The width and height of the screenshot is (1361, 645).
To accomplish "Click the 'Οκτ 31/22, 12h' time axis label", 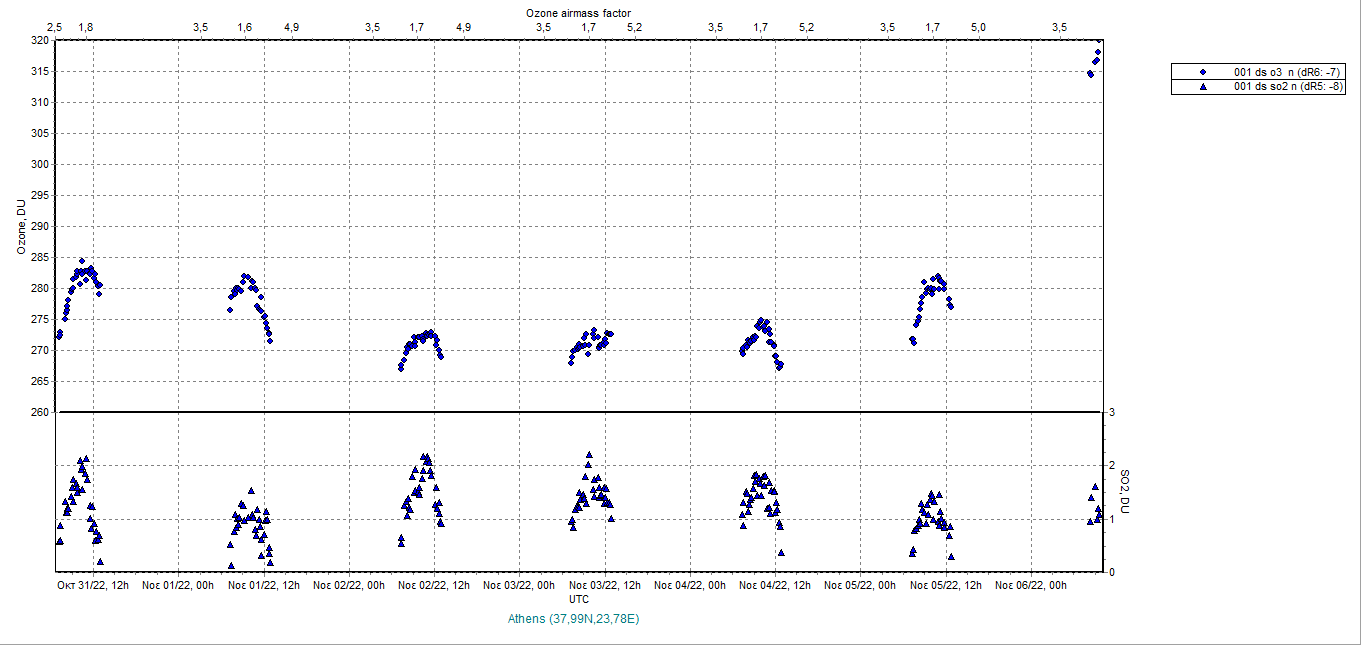I will 92,584.
